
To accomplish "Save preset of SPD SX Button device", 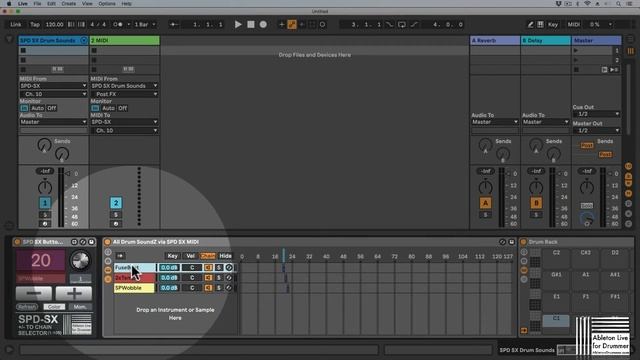I will (91, 242).
